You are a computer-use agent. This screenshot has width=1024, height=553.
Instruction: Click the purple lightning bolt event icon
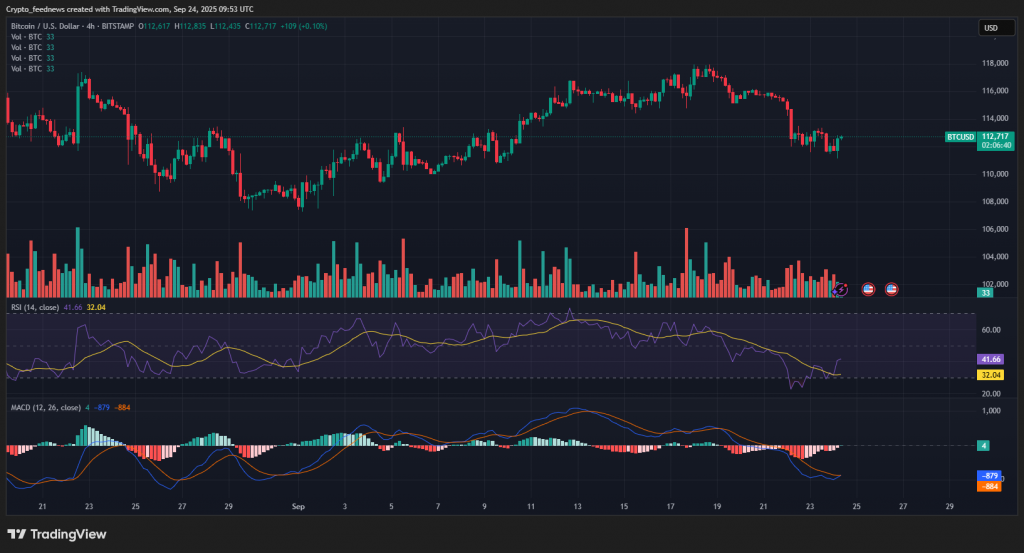coord(841,289)
